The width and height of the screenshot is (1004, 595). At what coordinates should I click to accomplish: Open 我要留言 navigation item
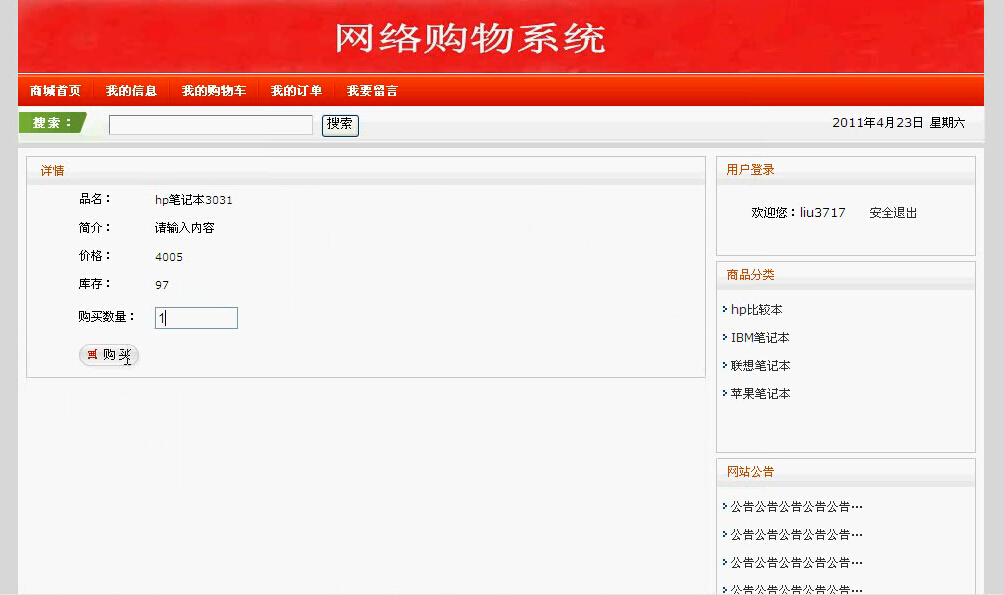[x=373, y=91]
